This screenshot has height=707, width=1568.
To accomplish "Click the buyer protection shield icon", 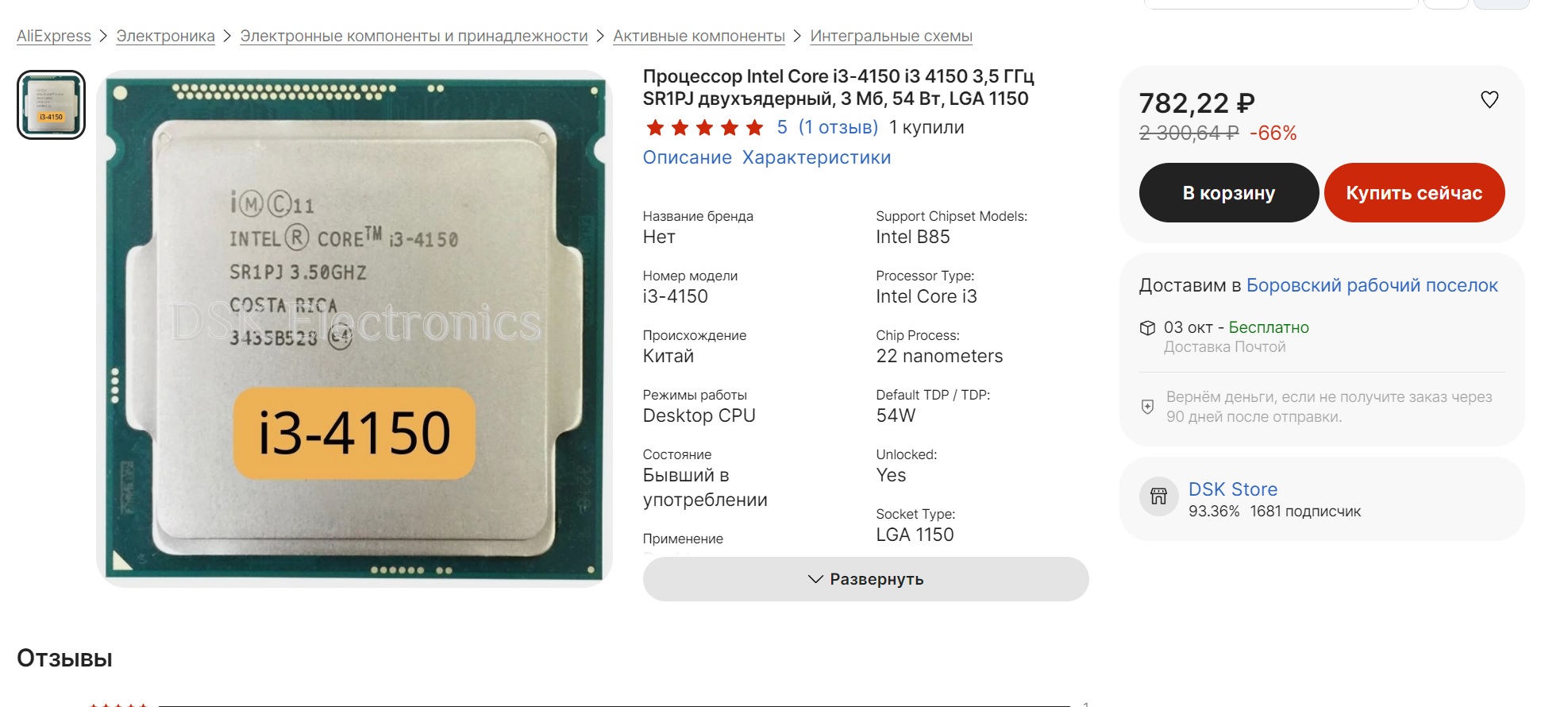I will (1147, 407).
